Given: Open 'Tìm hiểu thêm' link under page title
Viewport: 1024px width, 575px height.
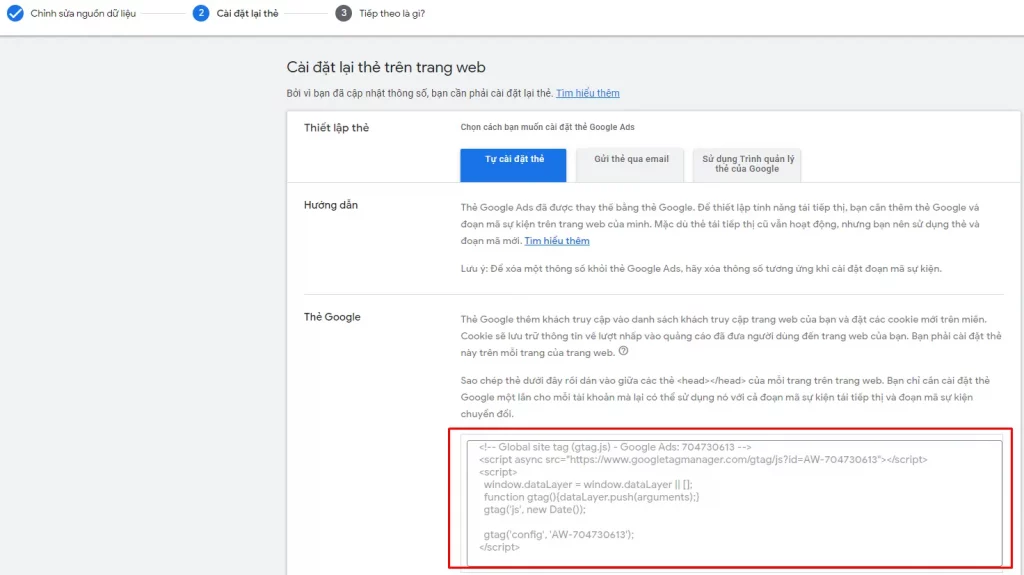Looking at the screenshot, I should pos(588,93).
